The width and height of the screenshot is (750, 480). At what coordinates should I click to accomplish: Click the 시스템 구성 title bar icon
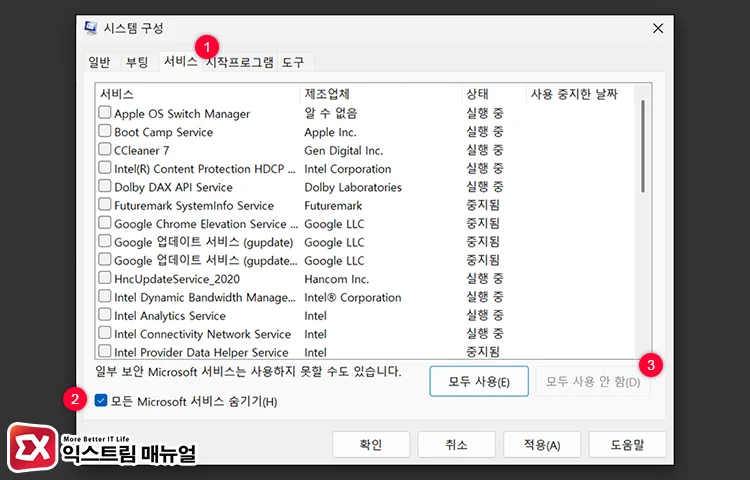click(91, 28)
